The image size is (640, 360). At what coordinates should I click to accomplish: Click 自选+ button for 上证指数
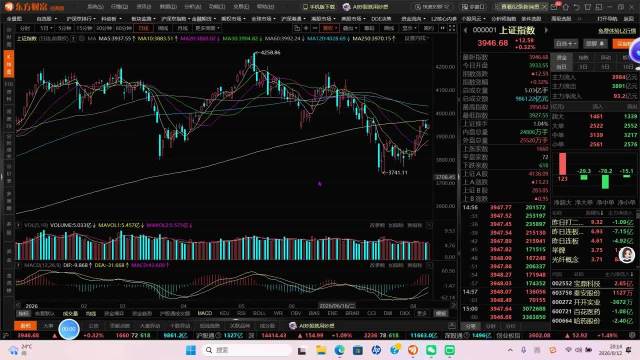pyautogui.click(x=566, y=43)
